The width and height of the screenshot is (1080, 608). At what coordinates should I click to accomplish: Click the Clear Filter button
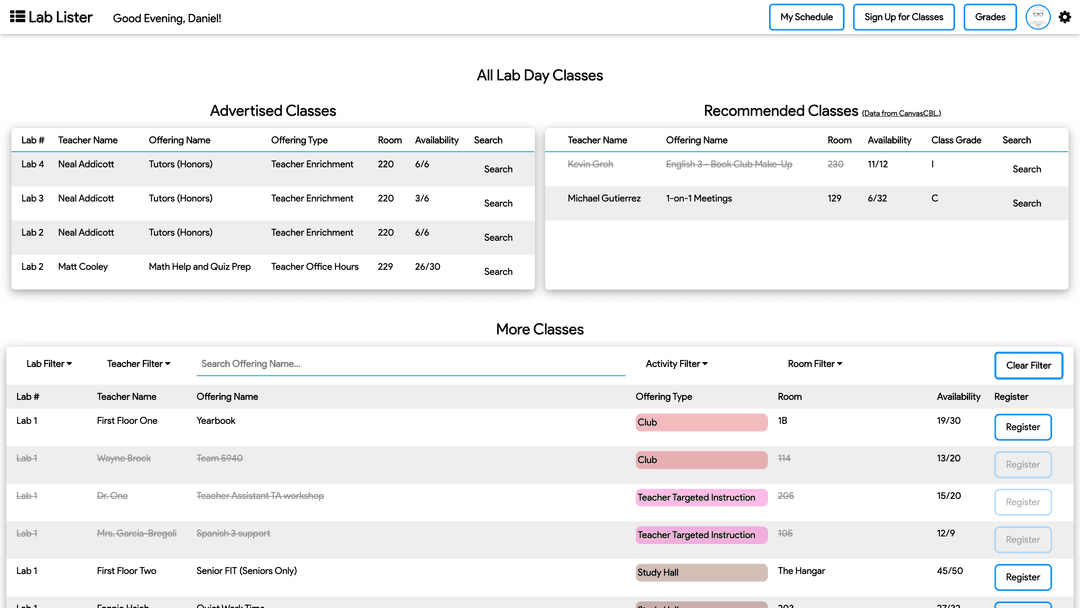(x=1028, y=366)
